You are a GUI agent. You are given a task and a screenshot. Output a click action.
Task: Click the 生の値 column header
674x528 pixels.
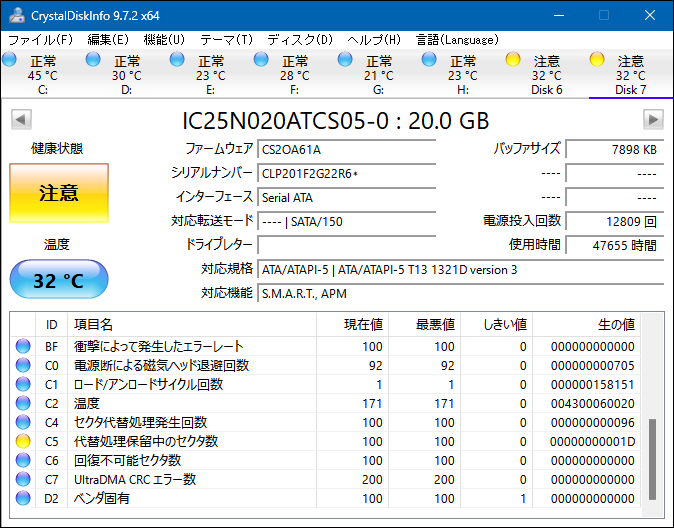[x=615, y=325]
